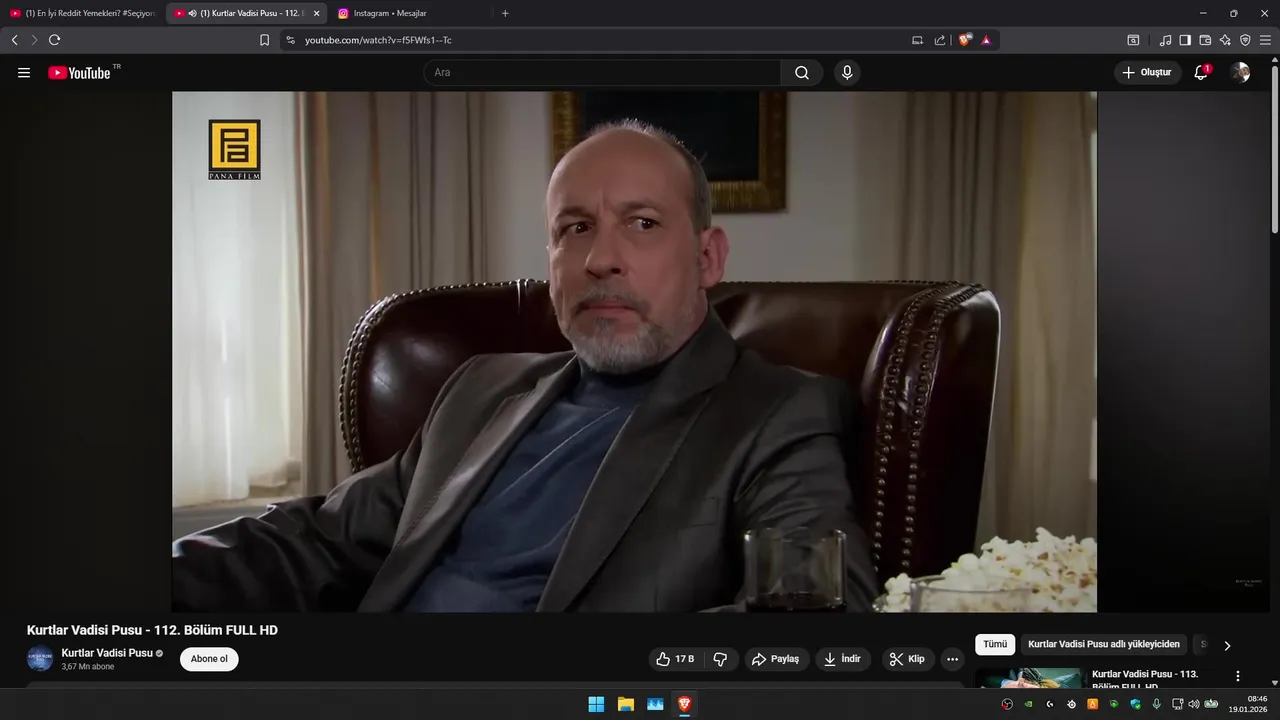Filter by Kurtlar Vadisi Pusu adlı yükleyiciden
This screenshot has height=720, width=1280.
pos(1104,645)
